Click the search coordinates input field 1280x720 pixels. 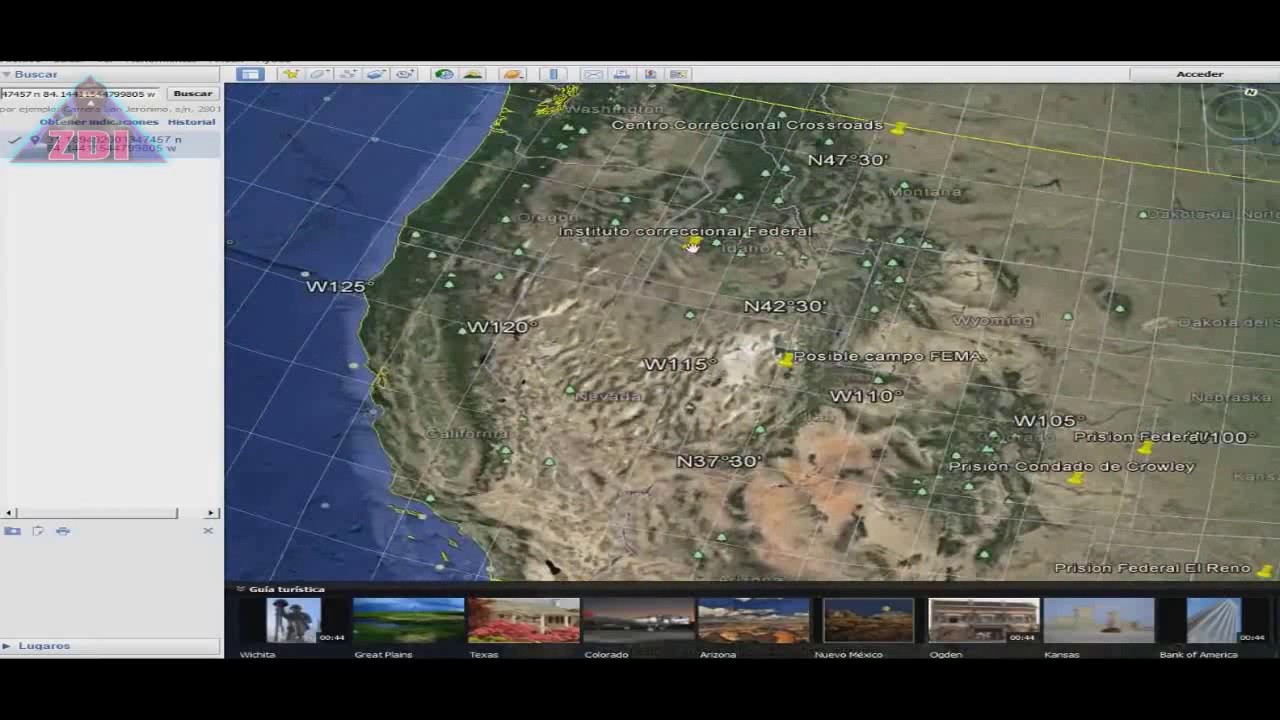coord(80,94)
